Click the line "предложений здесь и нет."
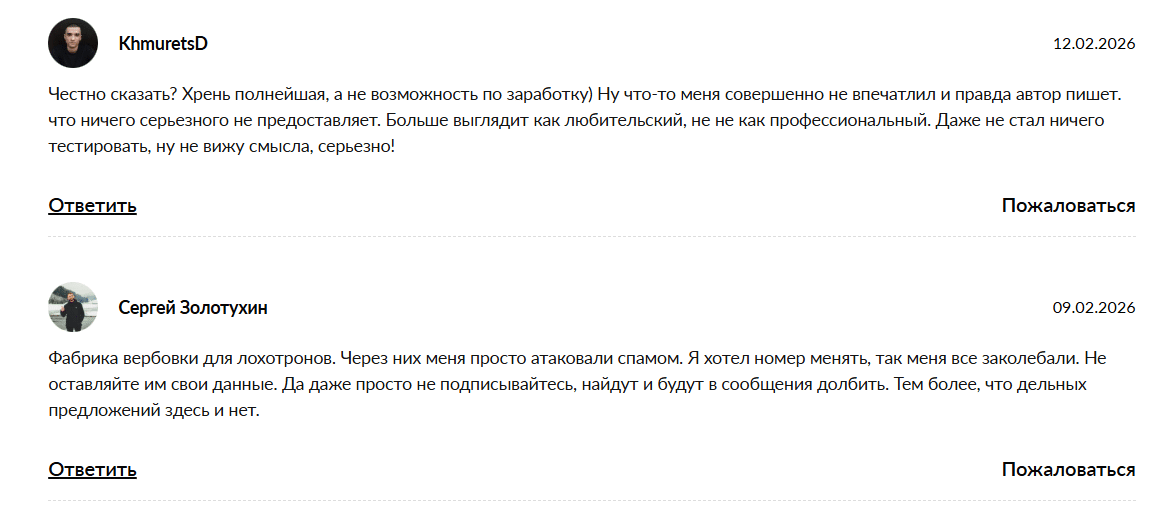1152x517 pixels. tap(153, 410)
